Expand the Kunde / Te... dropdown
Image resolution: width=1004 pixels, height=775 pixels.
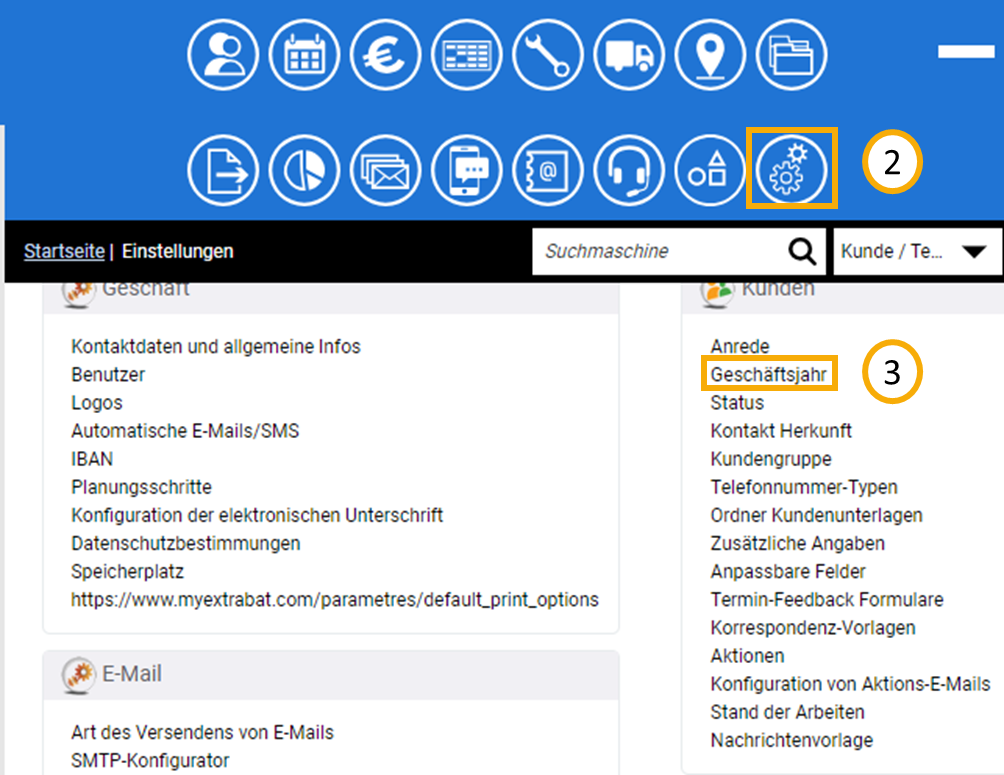tap(917, 251)
